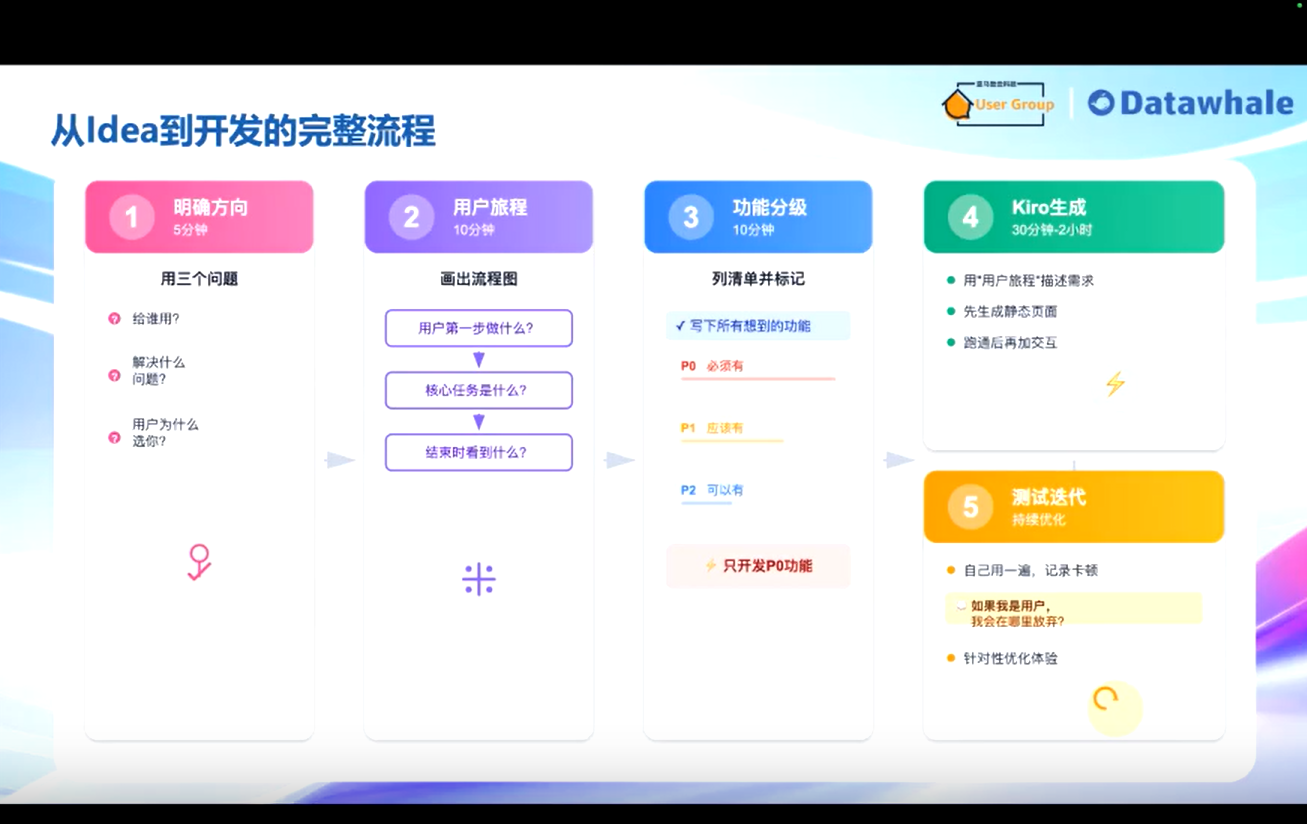
Task: Click step number 3 circle
Action: (x=690, y=217)
